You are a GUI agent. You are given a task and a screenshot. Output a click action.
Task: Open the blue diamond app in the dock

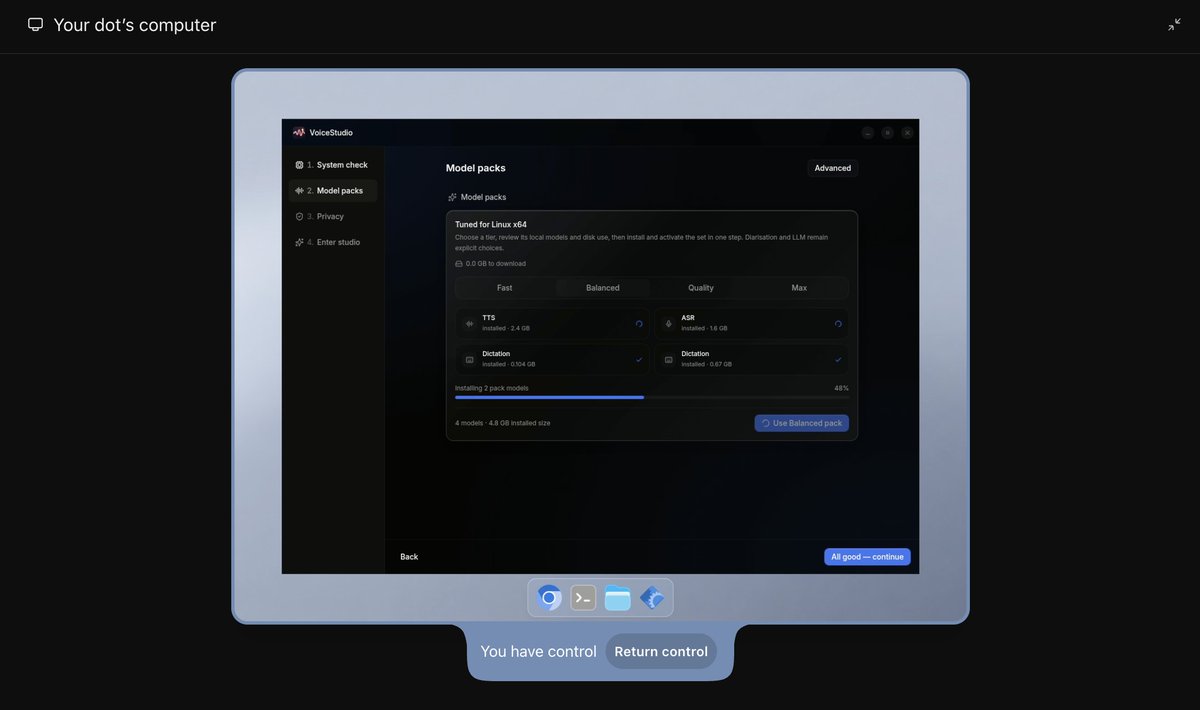tap(652, 598)
